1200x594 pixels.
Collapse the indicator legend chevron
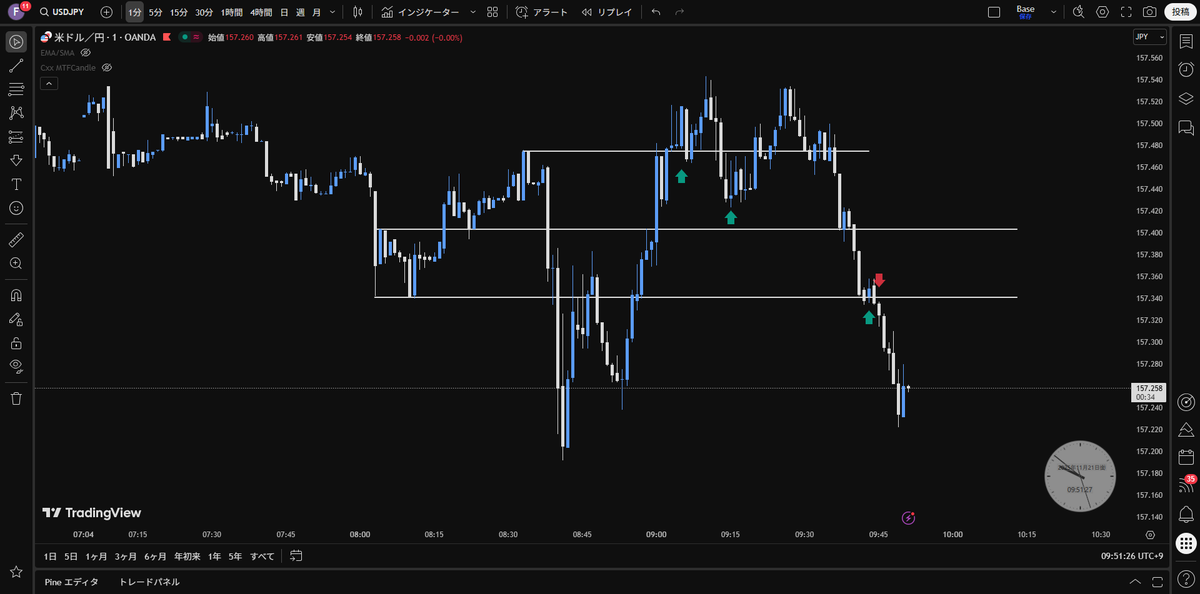click(x=49, y=84)
